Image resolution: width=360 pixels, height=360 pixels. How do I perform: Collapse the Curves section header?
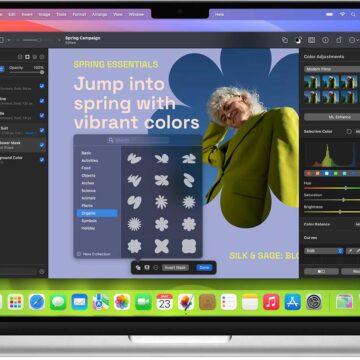pyautogui.click(x=310, y=238)
